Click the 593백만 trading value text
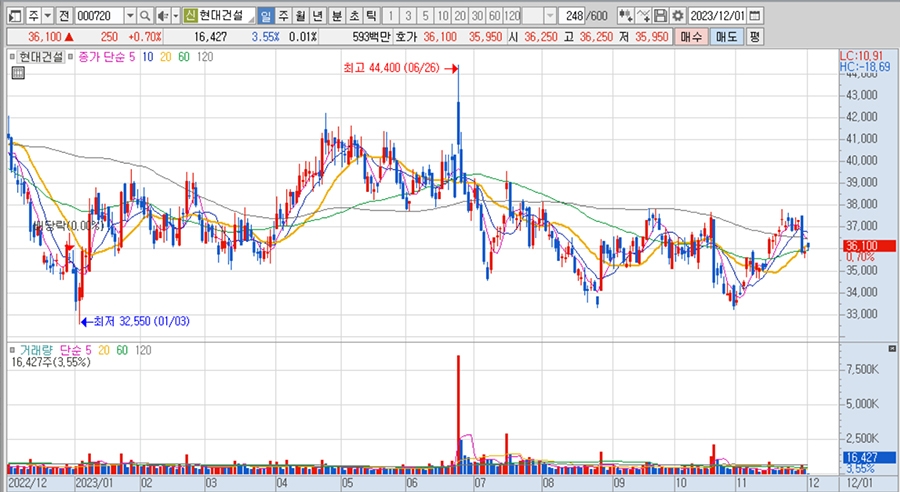 (371, 37)
